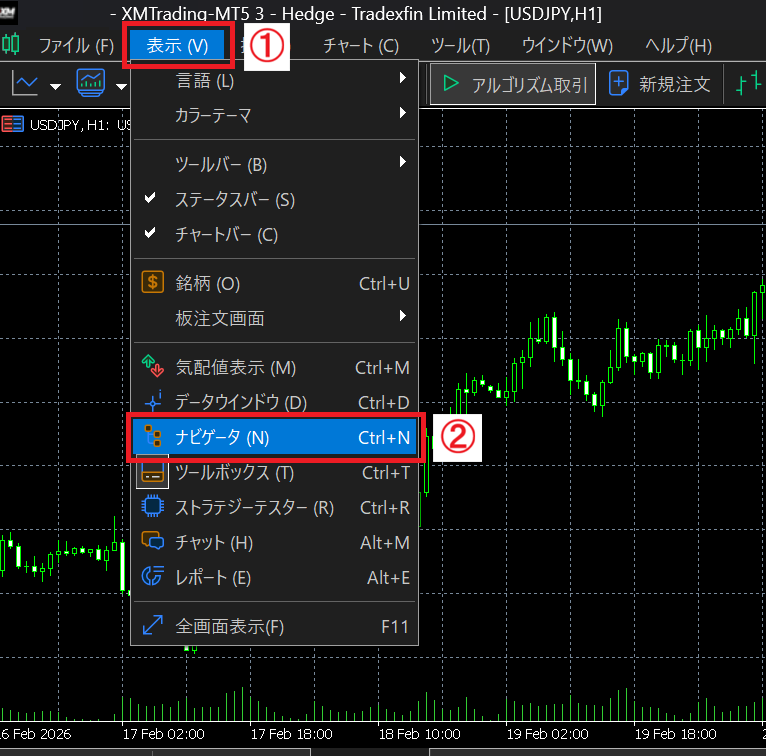Open Market Watch (気配値表示) arrows icon
Screen dimensions: 766x756
click(x=152, y=367)
